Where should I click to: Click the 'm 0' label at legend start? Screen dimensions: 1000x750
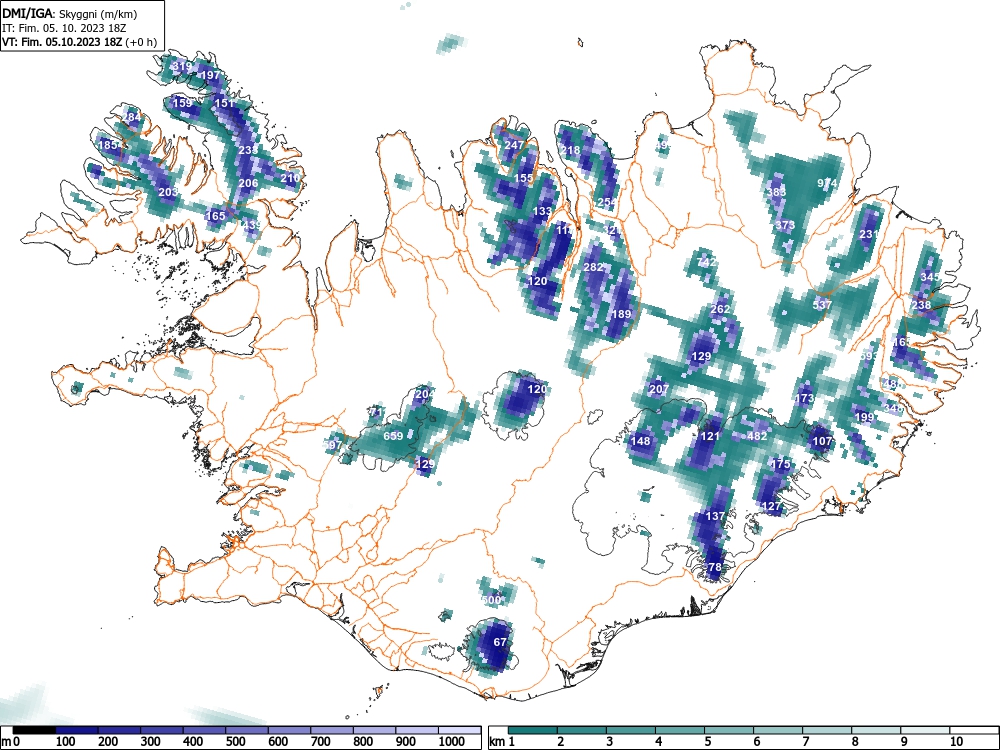12,742
